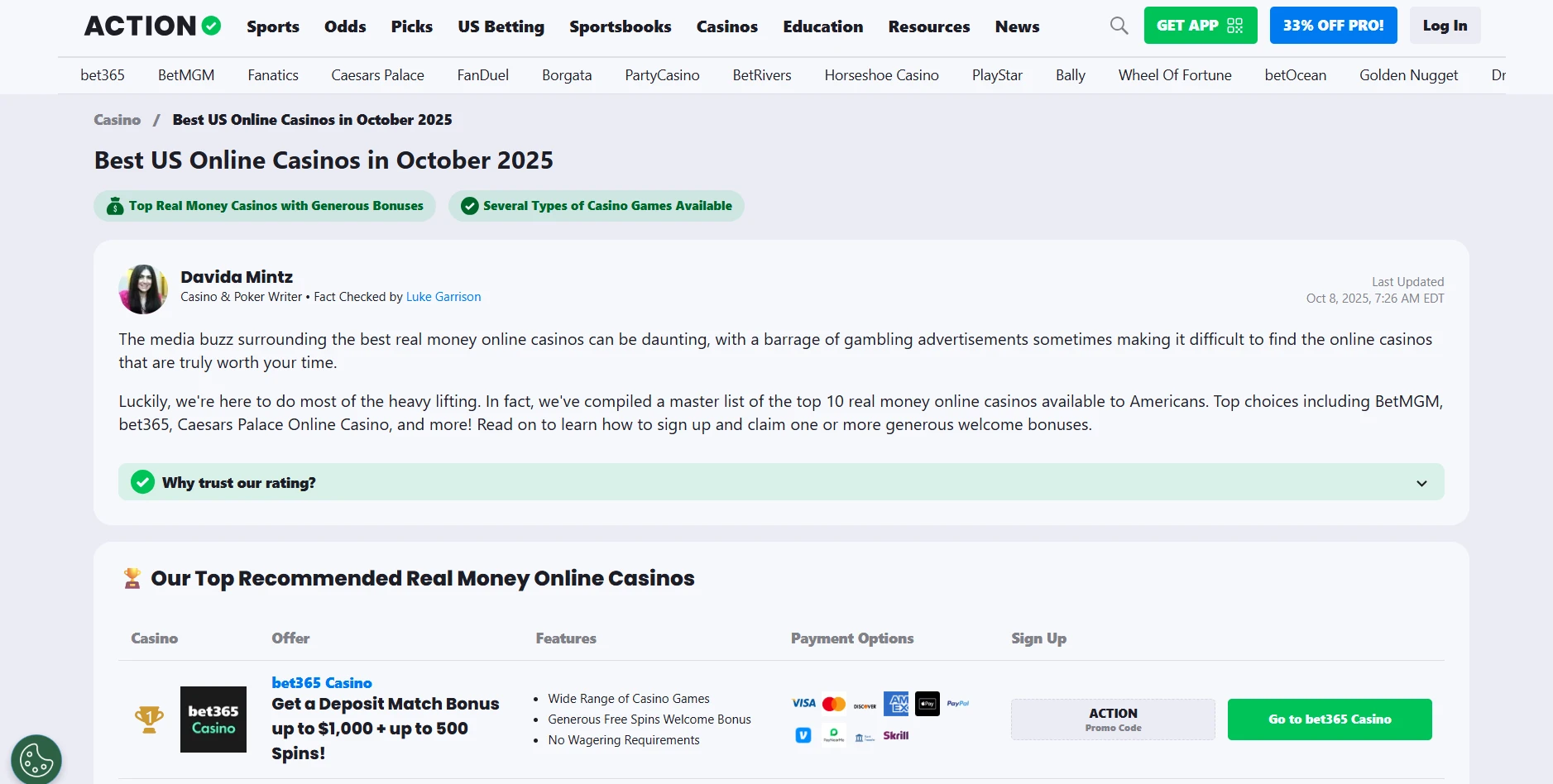
Task: Click the chevron arrow on rating panel
Action: pos(1421,483)
